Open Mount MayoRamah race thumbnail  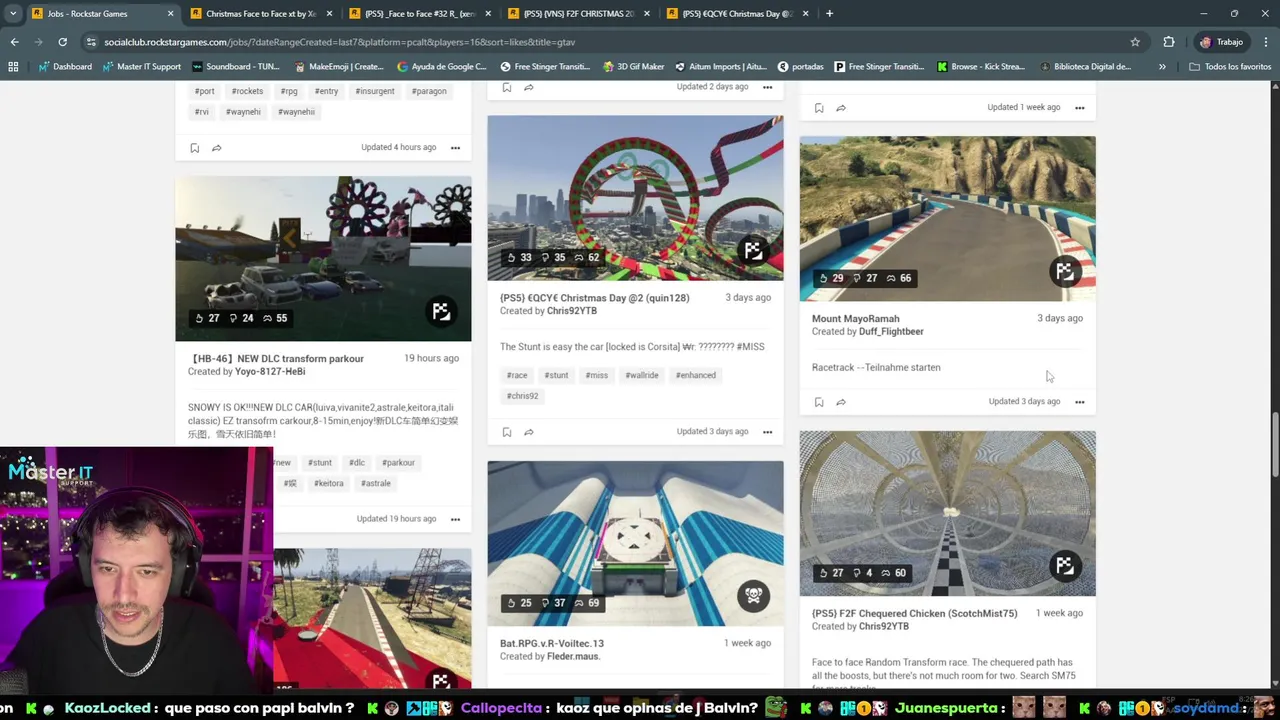point(947,218)
